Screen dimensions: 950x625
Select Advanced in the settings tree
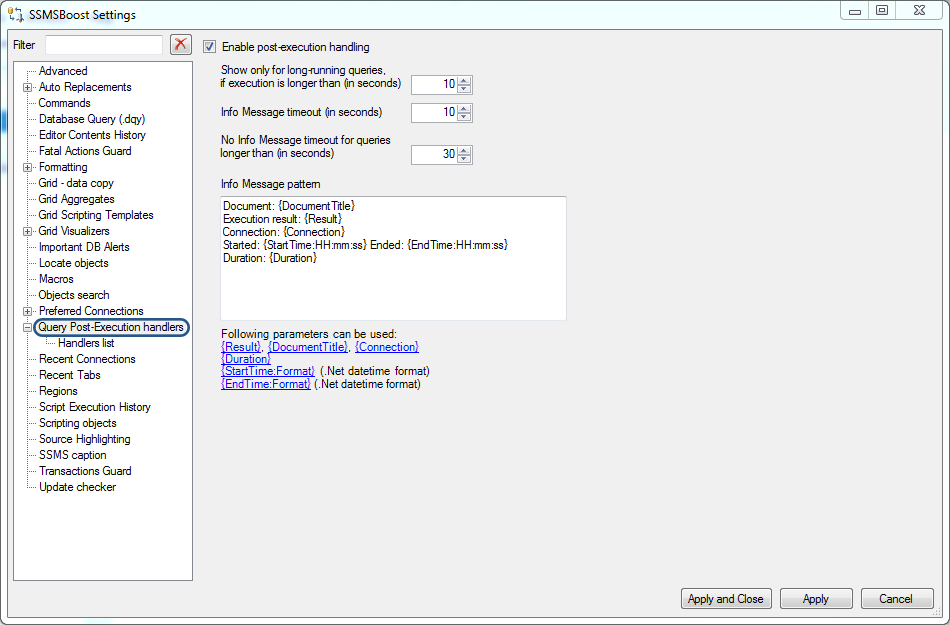63,71
